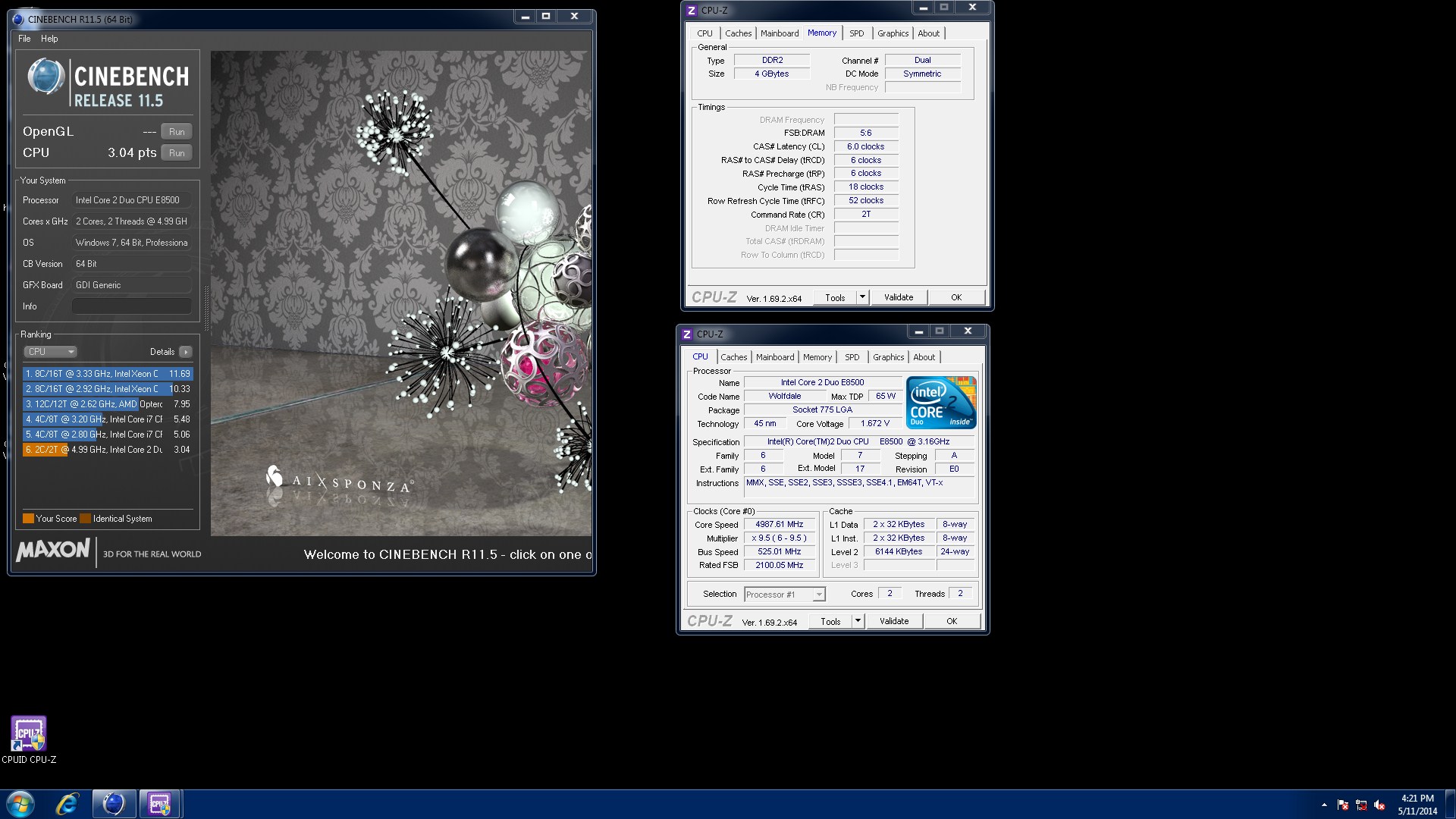Viewport: 1456px width, 819px height.
Task: Select ranking row 3 AMD Opteron
Action: [x=107, y=404]
